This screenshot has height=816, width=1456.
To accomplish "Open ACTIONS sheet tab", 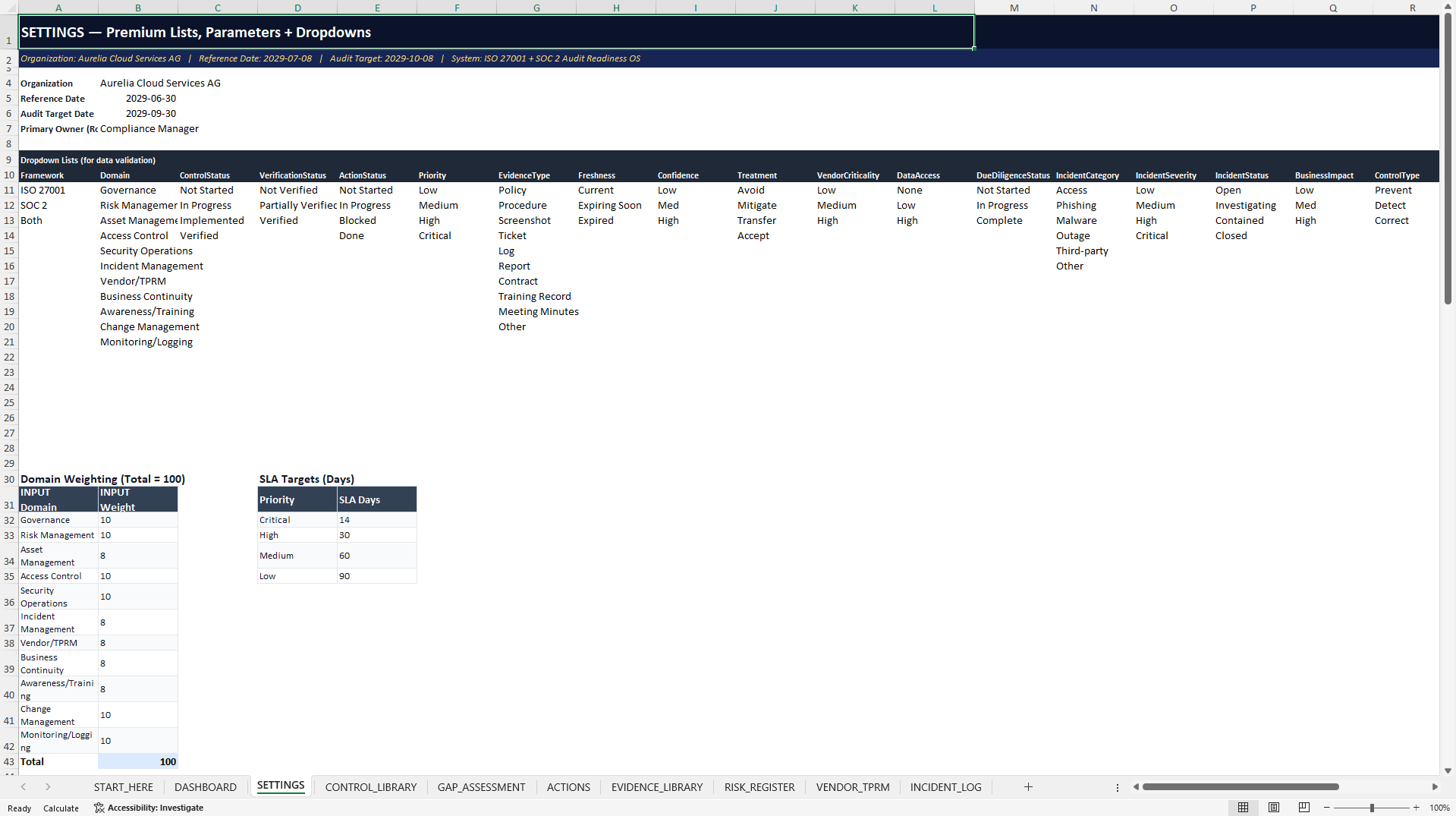I will click(x=568, y=787).
